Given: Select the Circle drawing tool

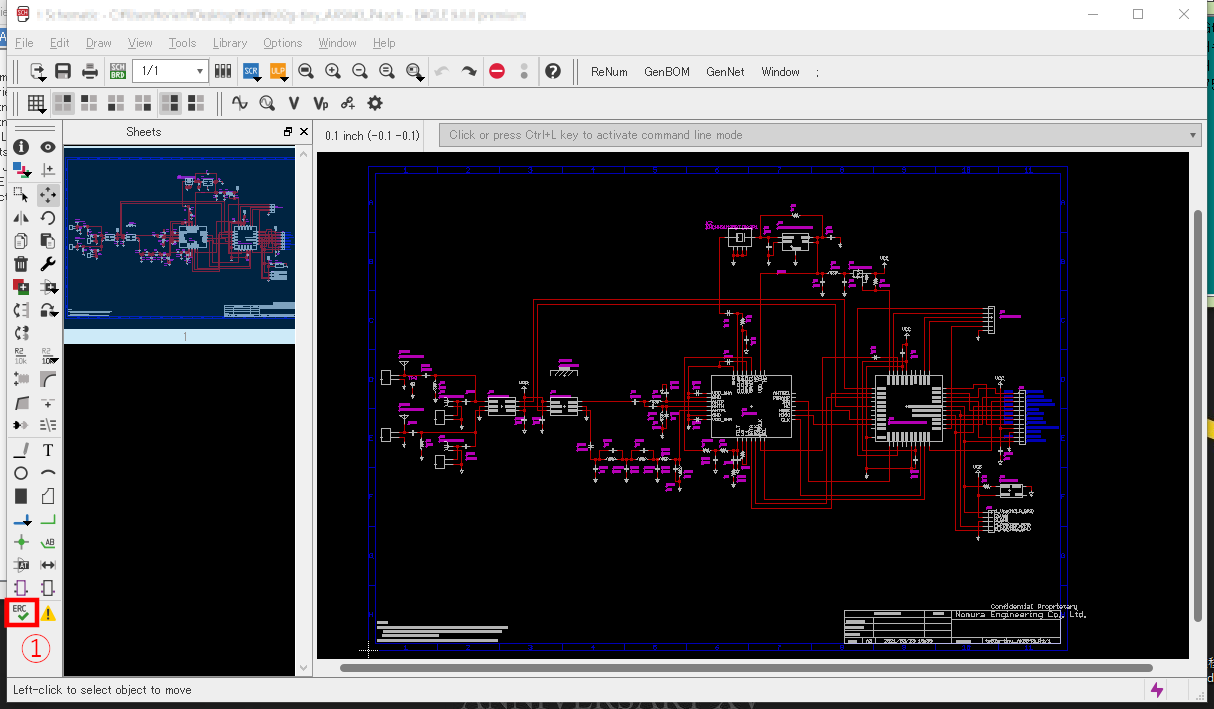Looking at the screenshot, I should coord(21,473).
